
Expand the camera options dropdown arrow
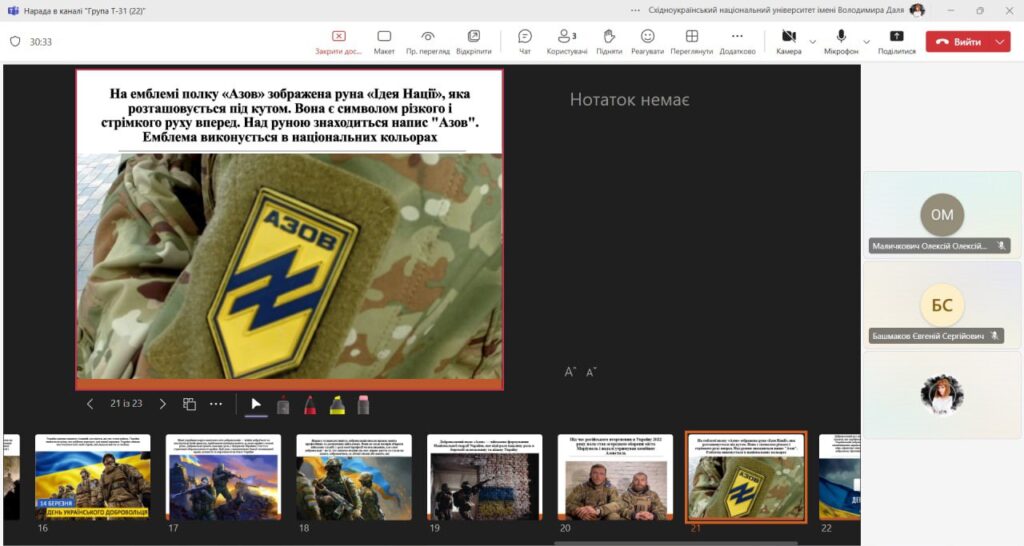tap(812, 42)
